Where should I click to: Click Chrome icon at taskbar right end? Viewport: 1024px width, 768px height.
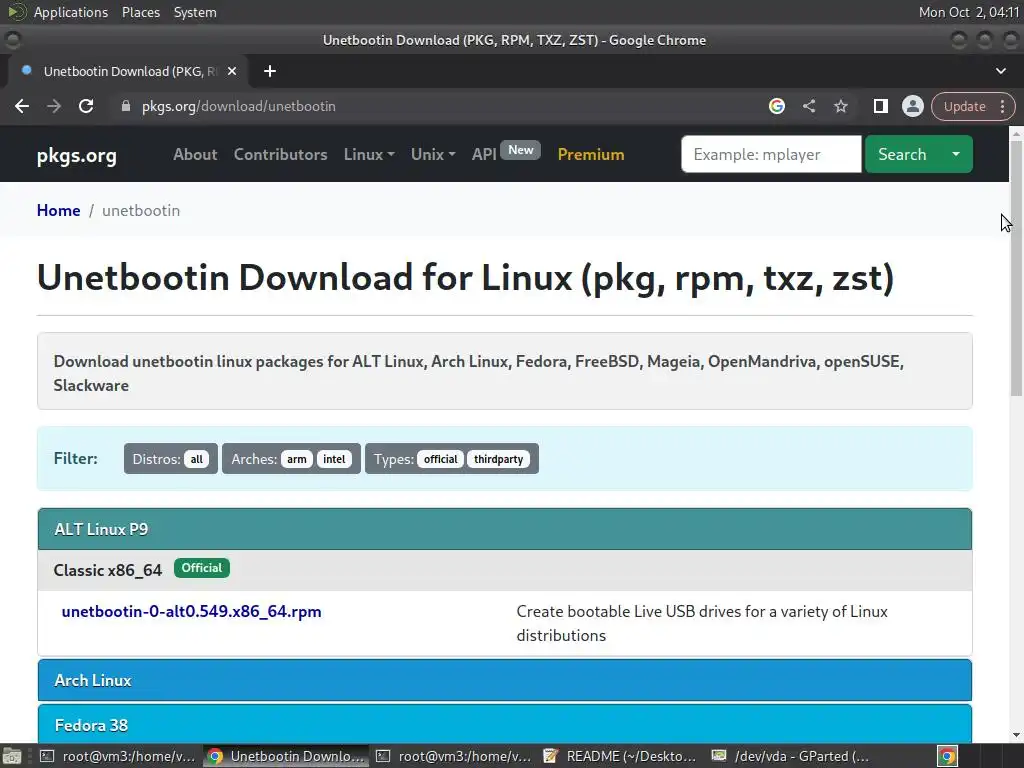948,756
